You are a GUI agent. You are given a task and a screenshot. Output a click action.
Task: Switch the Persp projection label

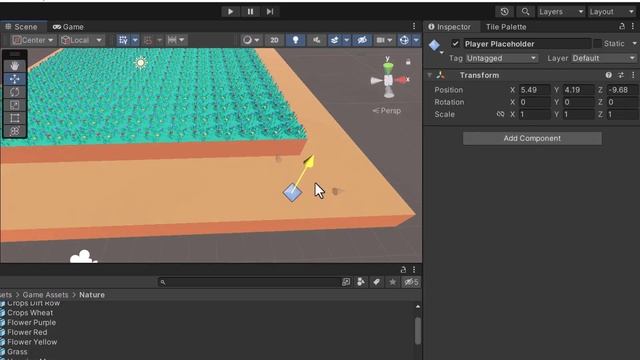click(387, 111)
